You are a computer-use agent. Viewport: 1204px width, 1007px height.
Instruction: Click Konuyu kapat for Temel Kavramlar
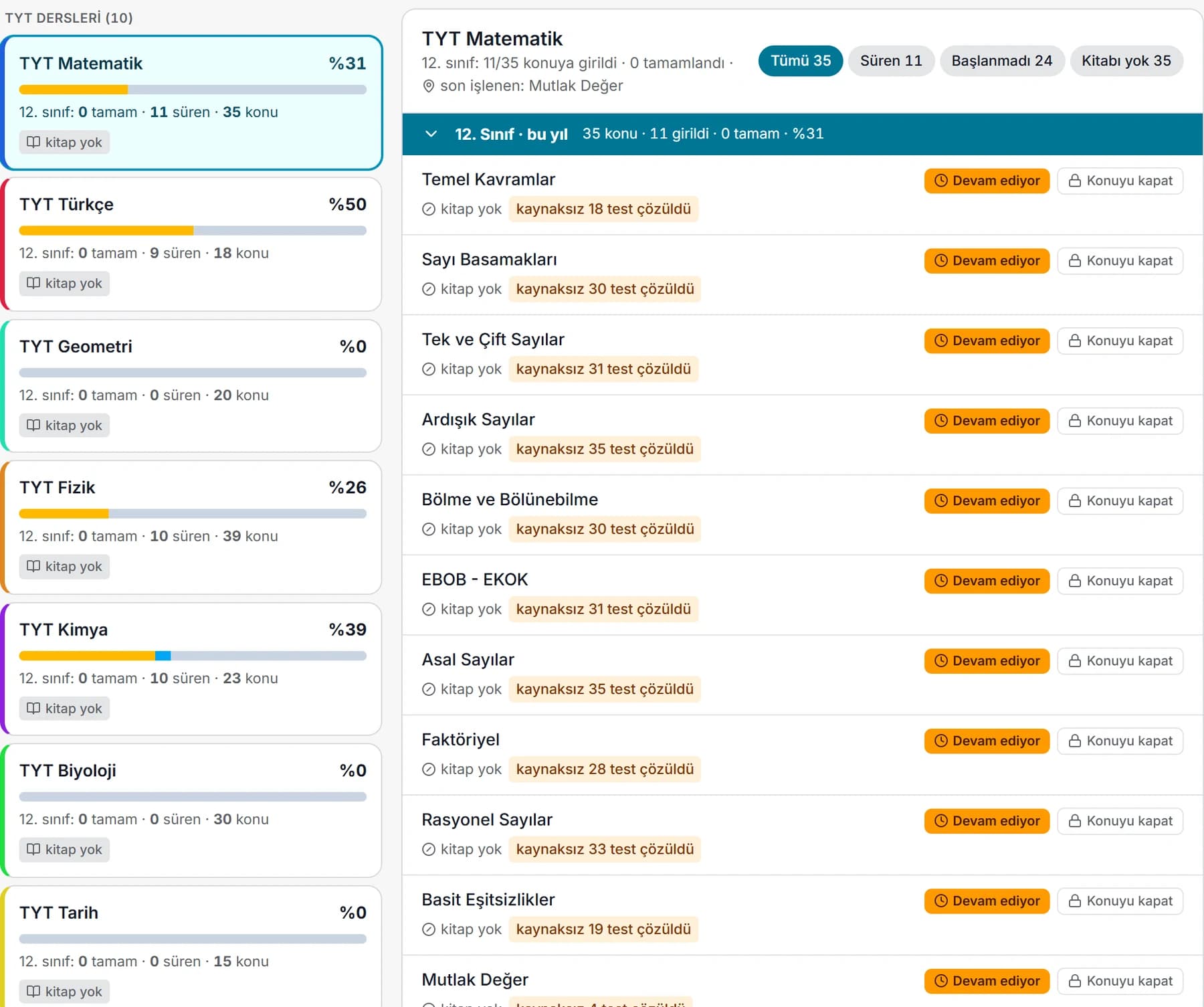[x=1120, y=181]
